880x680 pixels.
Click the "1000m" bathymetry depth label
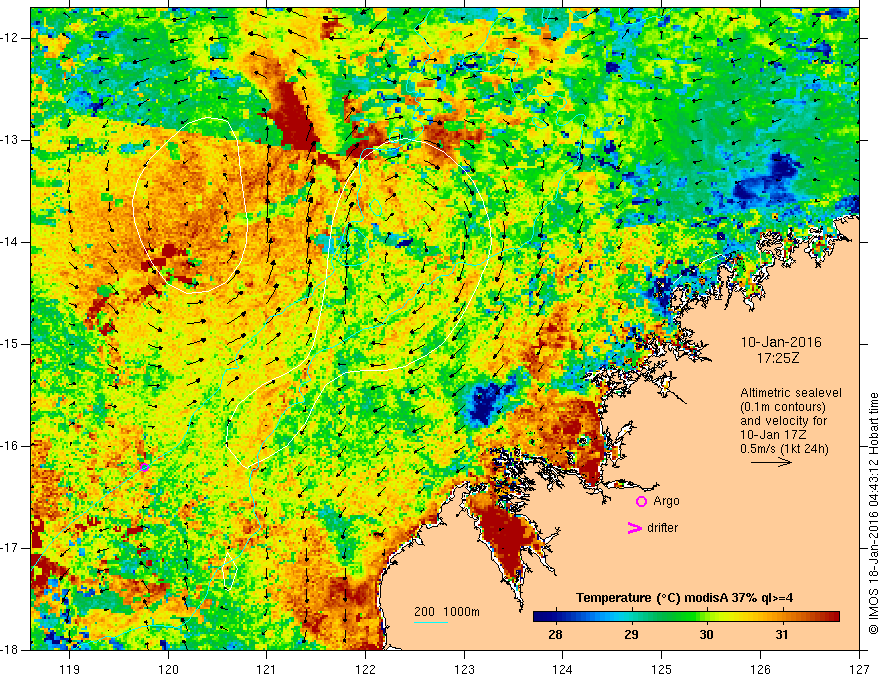click(x=462, y=612)
